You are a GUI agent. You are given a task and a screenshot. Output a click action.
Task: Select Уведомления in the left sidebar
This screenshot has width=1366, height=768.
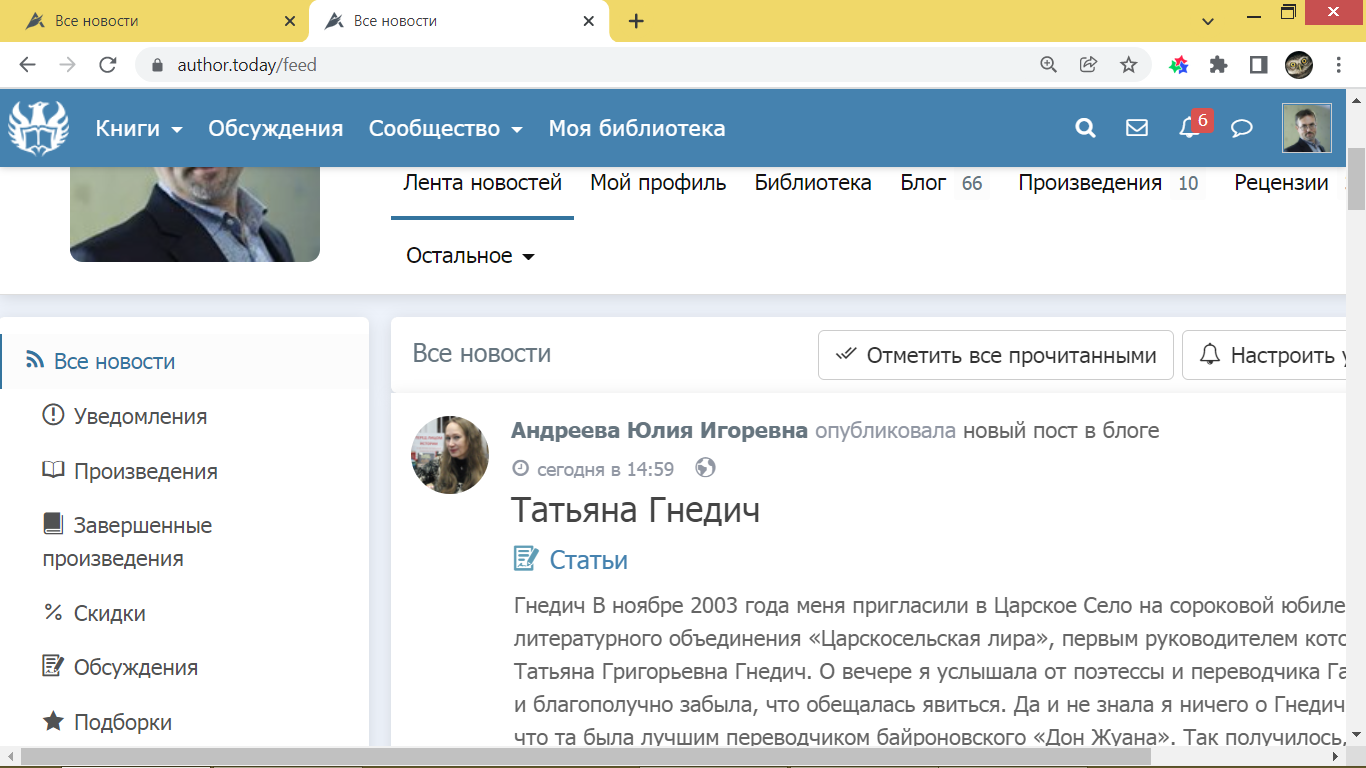[140, 416]
